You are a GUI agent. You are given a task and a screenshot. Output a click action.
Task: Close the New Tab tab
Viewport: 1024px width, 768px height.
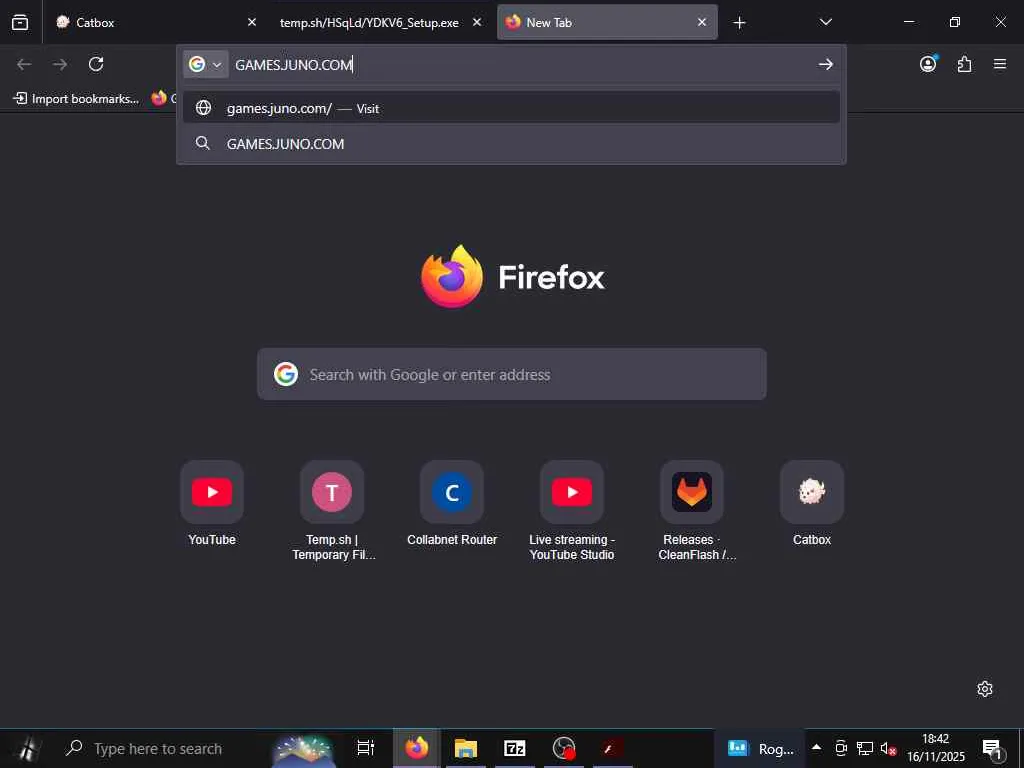pyautogui.click(x=701, y=22)
